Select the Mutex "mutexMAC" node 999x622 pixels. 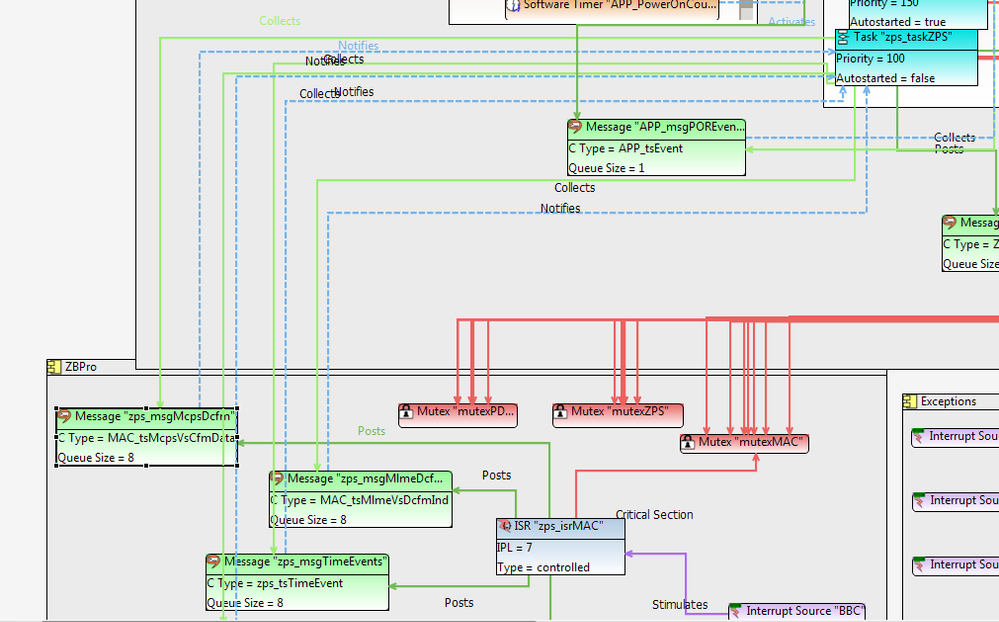point(745,444)
